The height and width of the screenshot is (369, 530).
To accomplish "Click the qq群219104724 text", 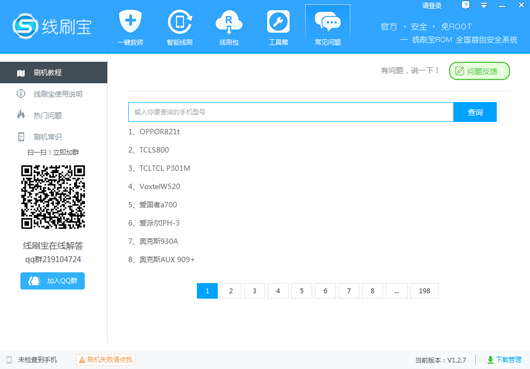I will pos(53,259).
